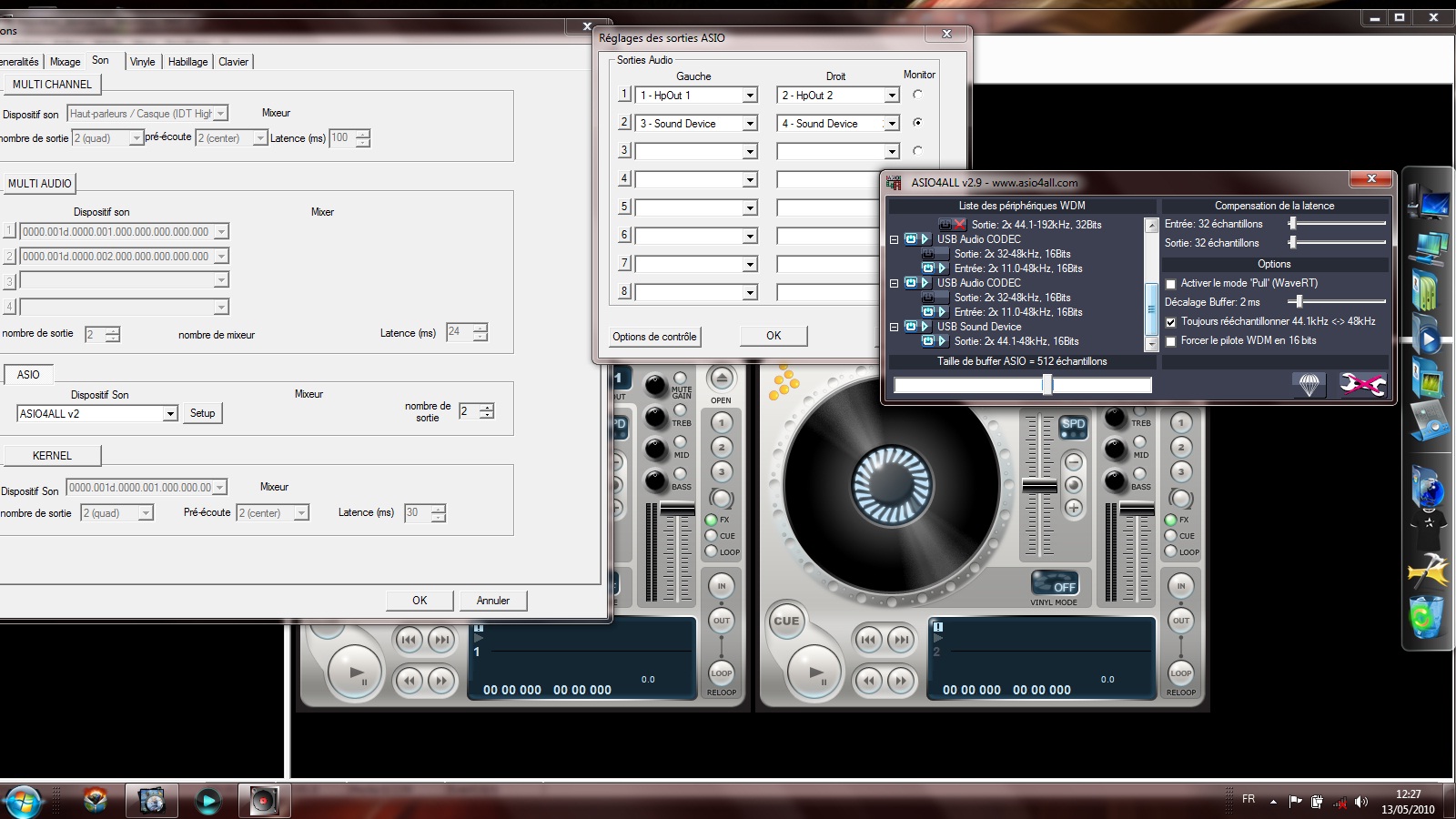Screen dimensions: 1456x819
Task: Select Monitor radio button for output row 1
Action: pos(917,95)
